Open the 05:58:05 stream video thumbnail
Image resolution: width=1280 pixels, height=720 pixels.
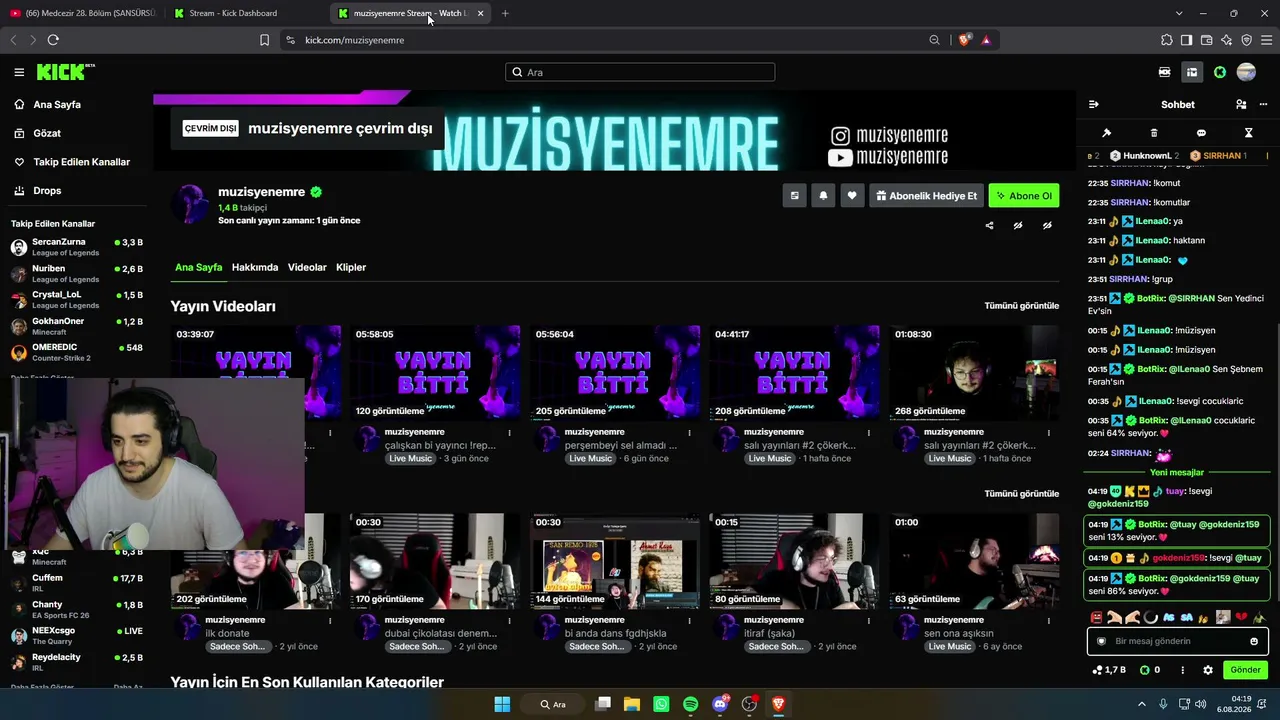(435, 372)
